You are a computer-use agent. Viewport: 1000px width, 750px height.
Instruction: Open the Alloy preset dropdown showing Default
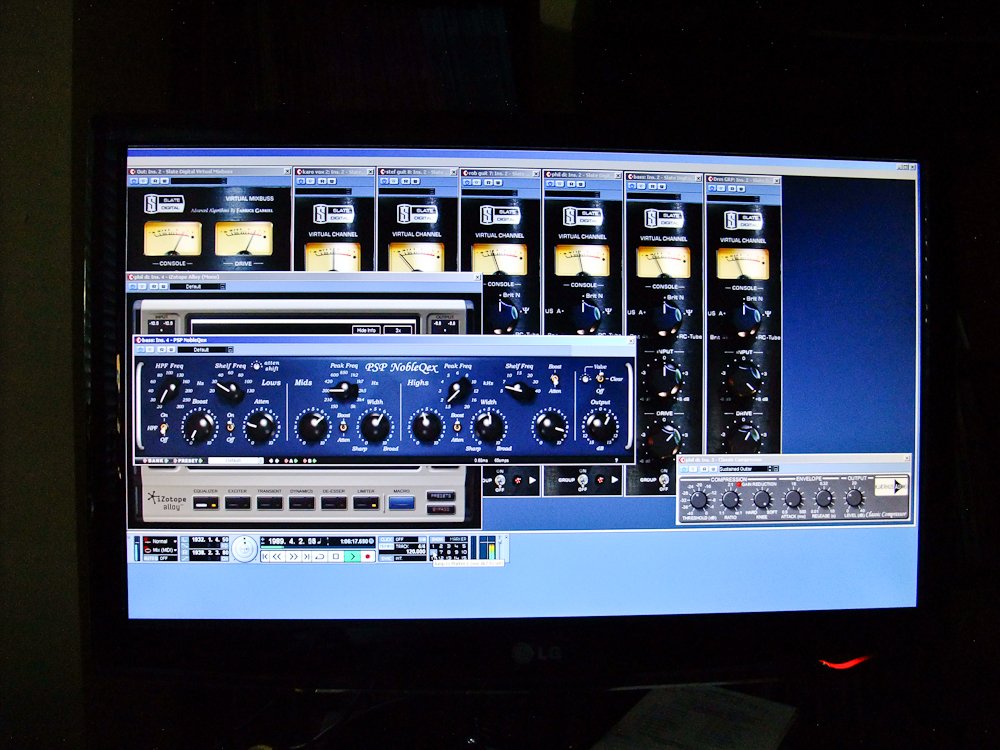pyautogui.click(x=196, y=287)
